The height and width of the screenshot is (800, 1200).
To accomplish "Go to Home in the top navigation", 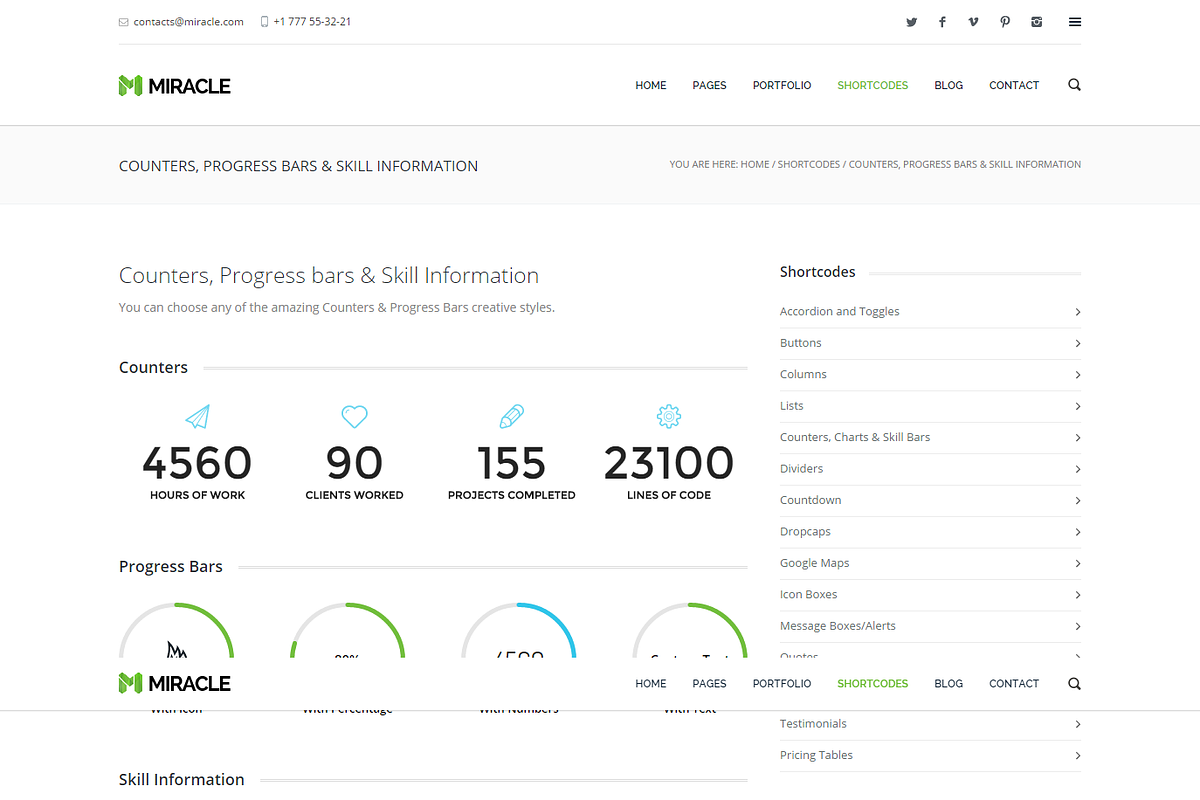I will click(651, 86).
